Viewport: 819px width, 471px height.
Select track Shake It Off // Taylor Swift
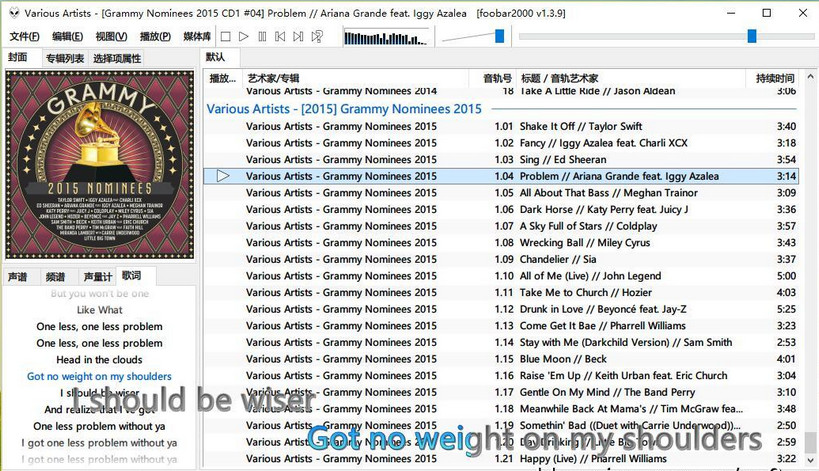tap(501, 126)
